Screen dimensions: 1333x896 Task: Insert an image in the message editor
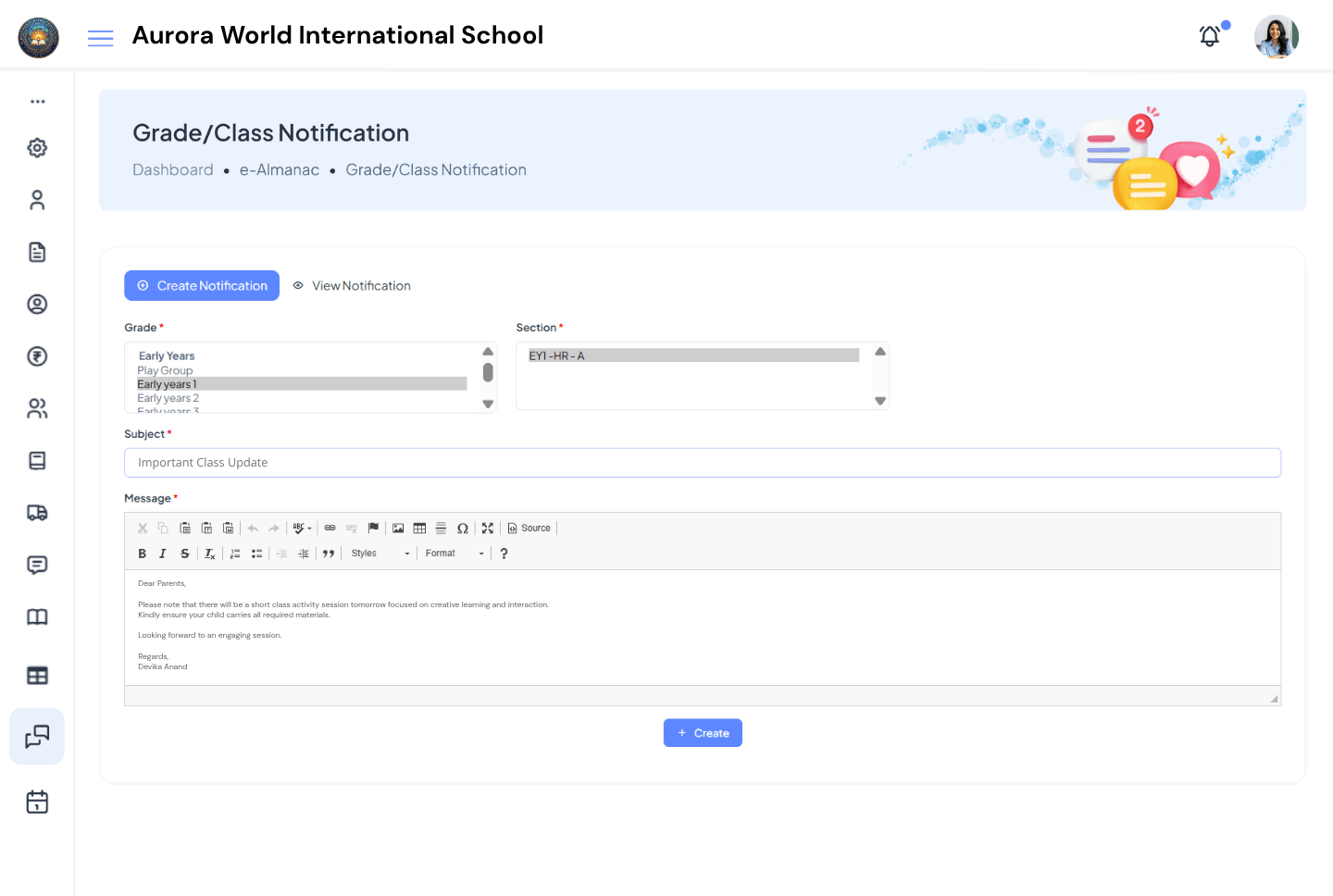(x=398, y=528)
